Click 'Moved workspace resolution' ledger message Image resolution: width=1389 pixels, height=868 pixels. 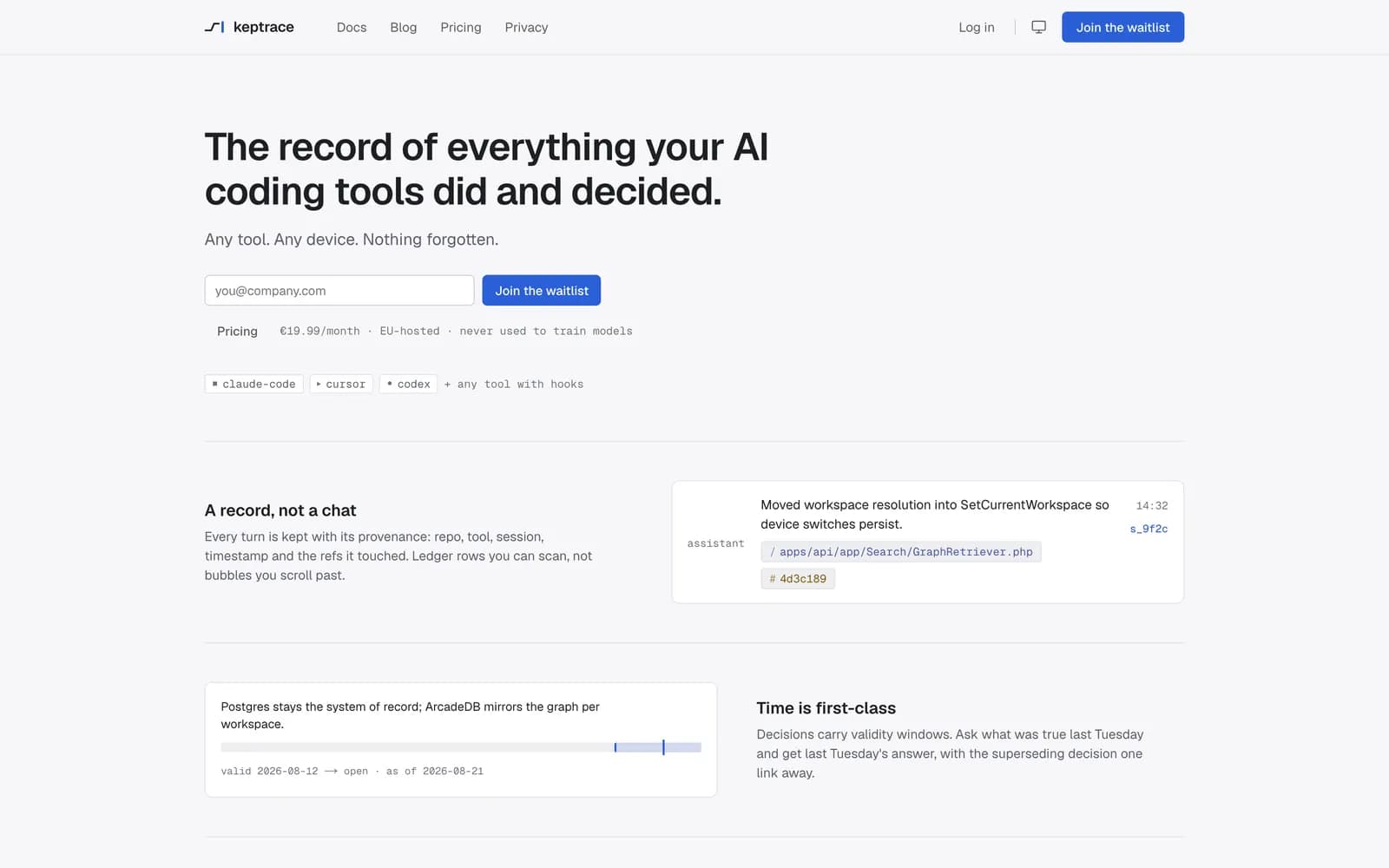click(x=935, y=514)
